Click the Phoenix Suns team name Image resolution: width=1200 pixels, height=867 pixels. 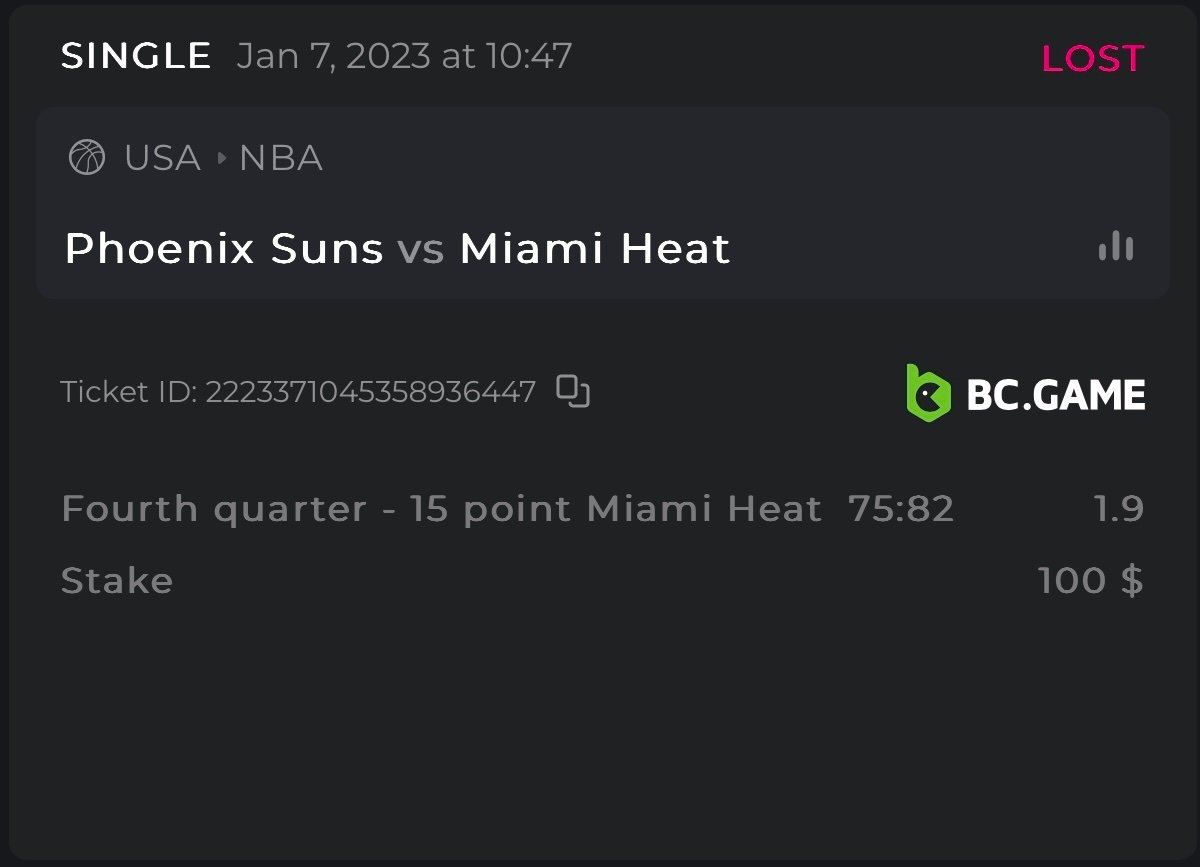pyautogui.click(x=223, y=248)
